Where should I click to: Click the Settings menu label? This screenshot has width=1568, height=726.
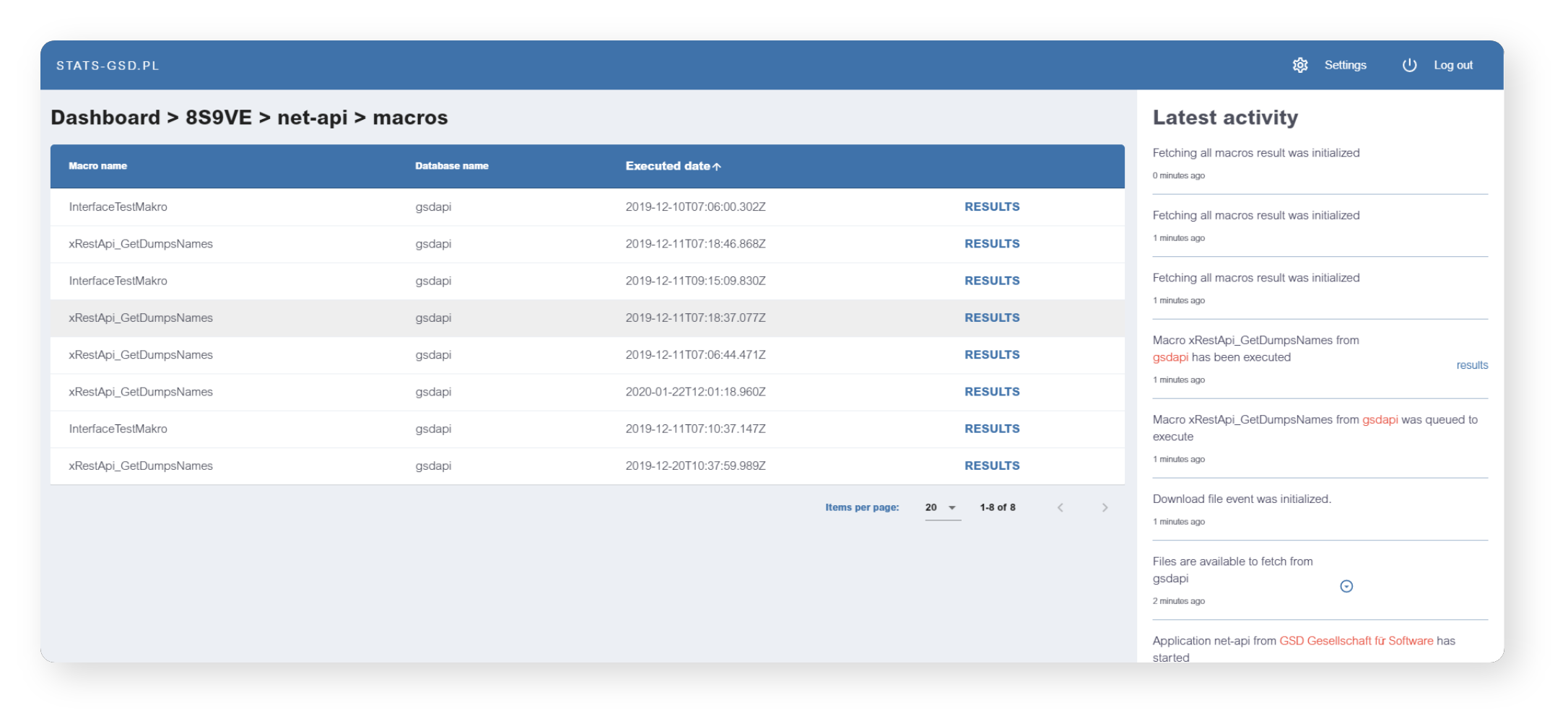(1345, 65)
